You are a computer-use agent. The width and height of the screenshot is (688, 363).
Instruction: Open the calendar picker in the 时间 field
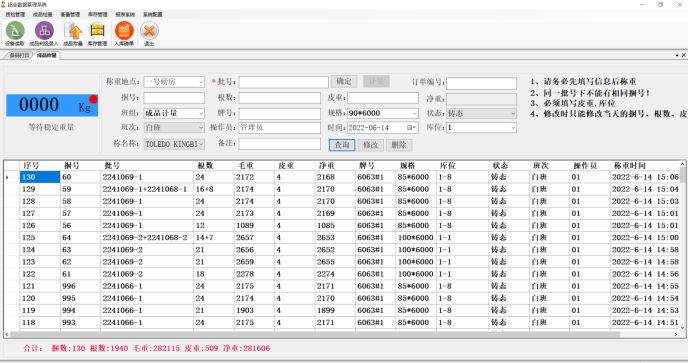click(411, 128)
